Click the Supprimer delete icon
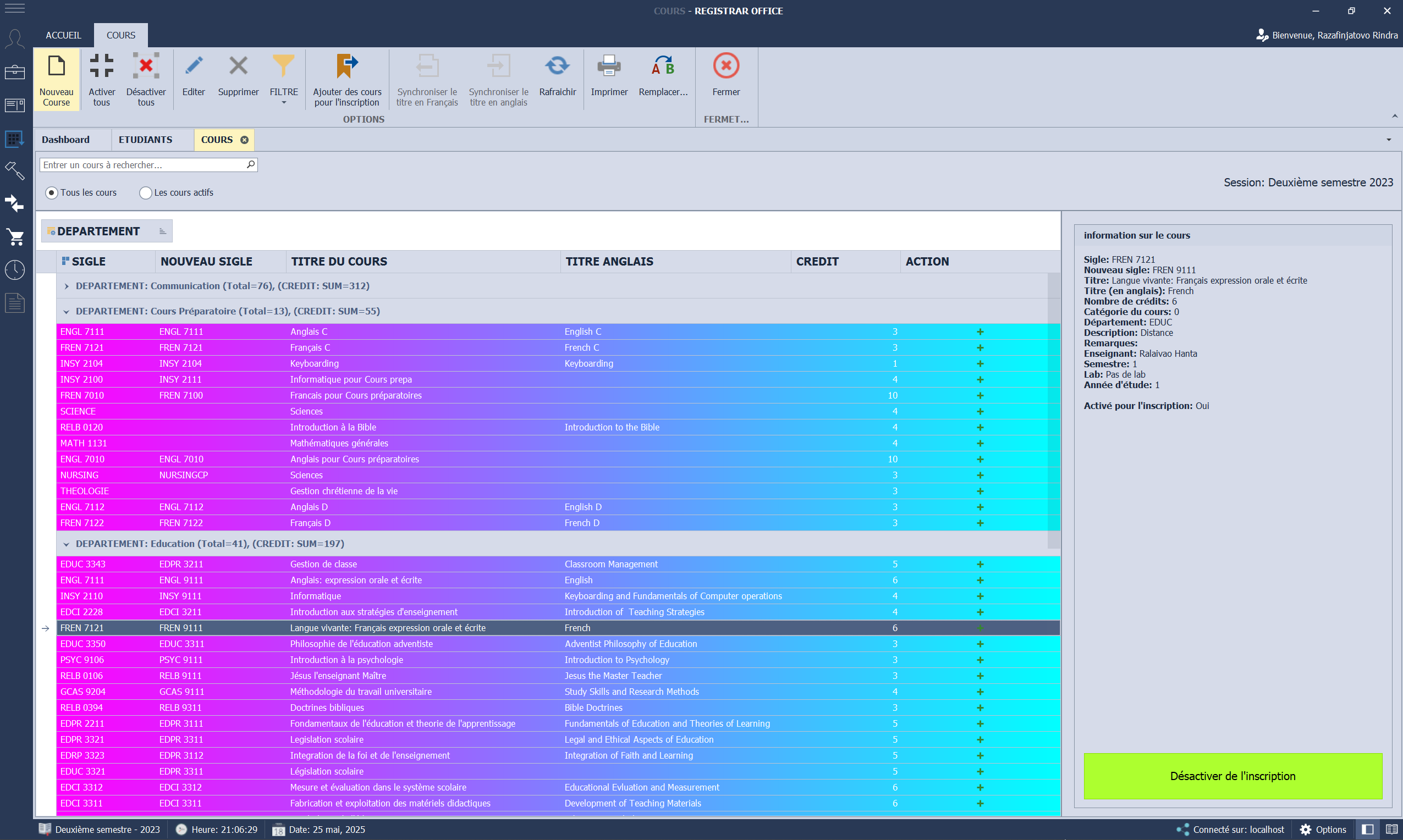The height and width of the screenshot is (840, 1403). coord(238,67)
